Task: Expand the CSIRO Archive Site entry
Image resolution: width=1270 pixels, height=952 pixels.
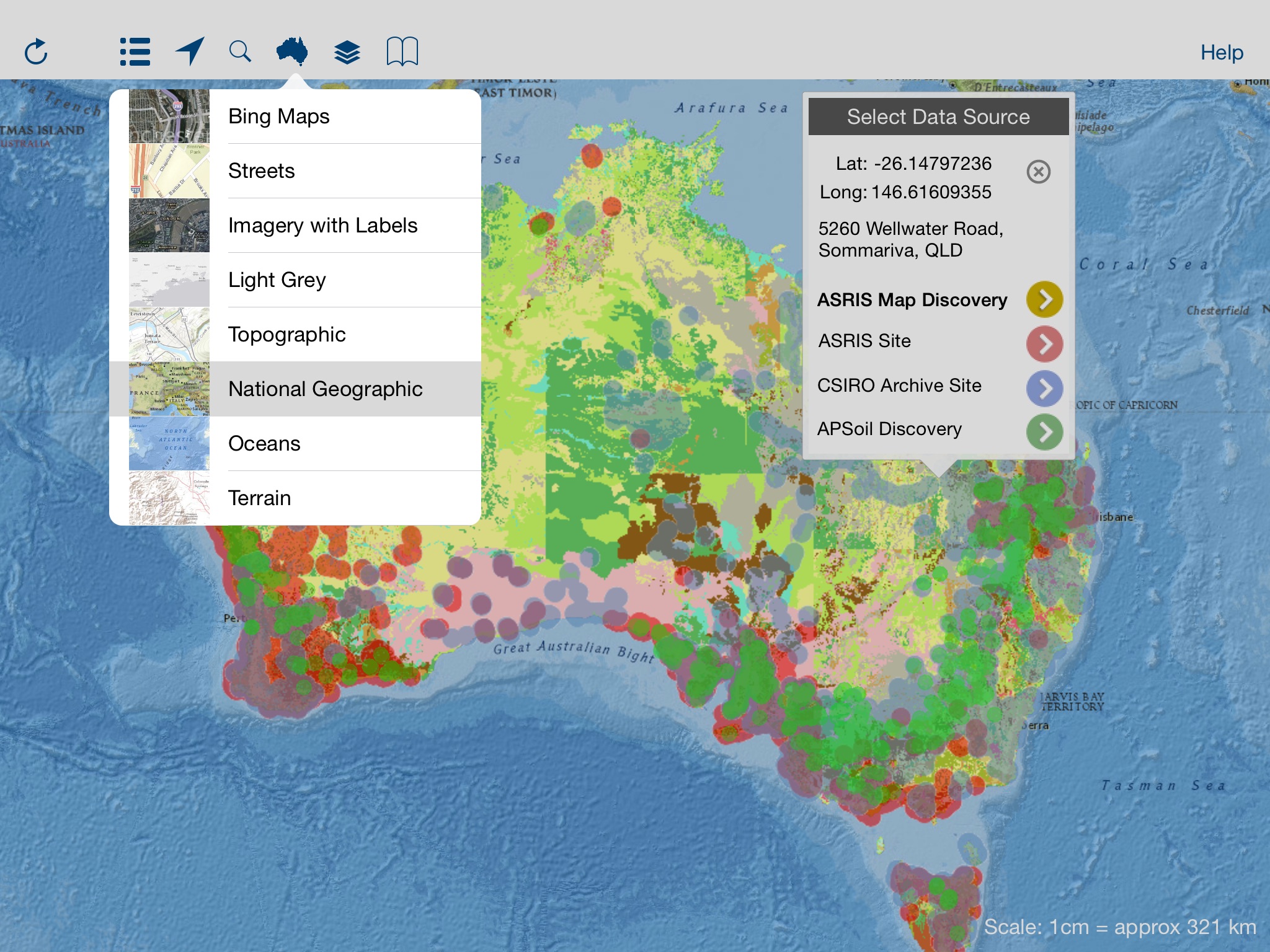Action: 1043,385
